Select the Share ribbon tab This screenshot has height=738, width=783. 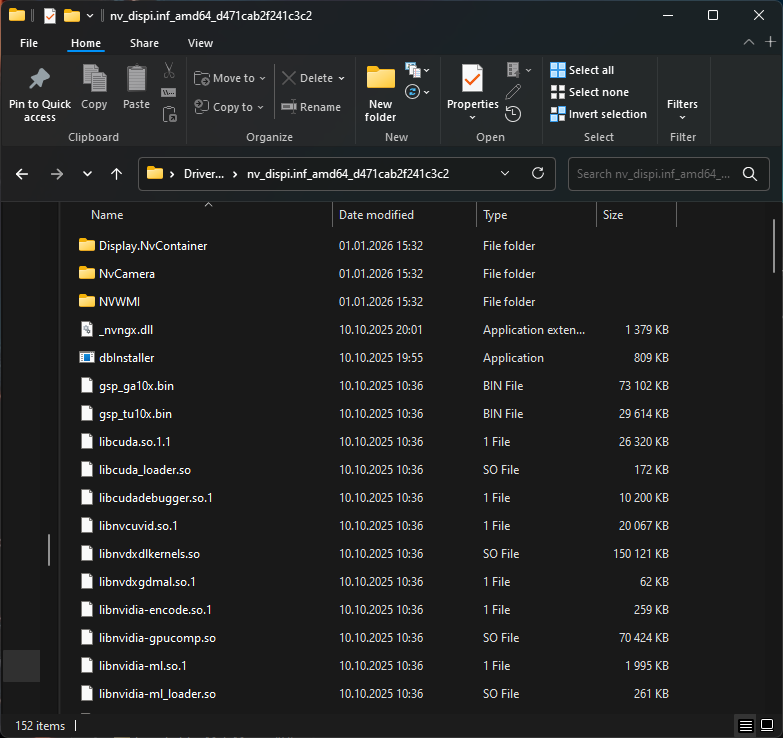coord(144,43)
